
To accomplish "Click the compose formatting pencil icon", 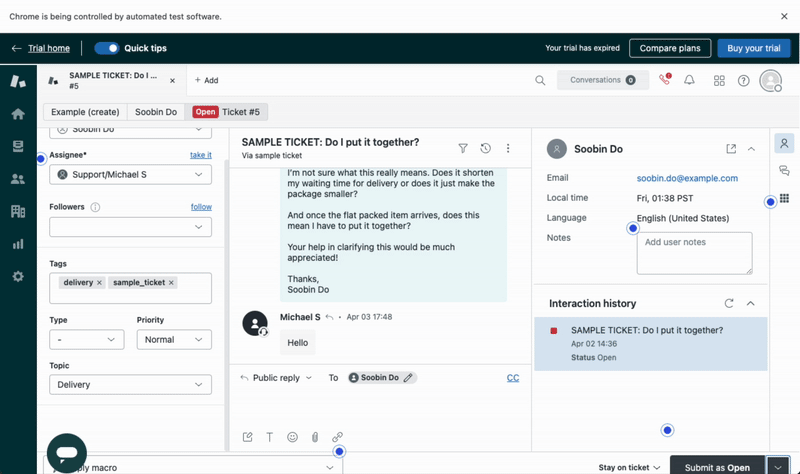I will coord(247,437).
